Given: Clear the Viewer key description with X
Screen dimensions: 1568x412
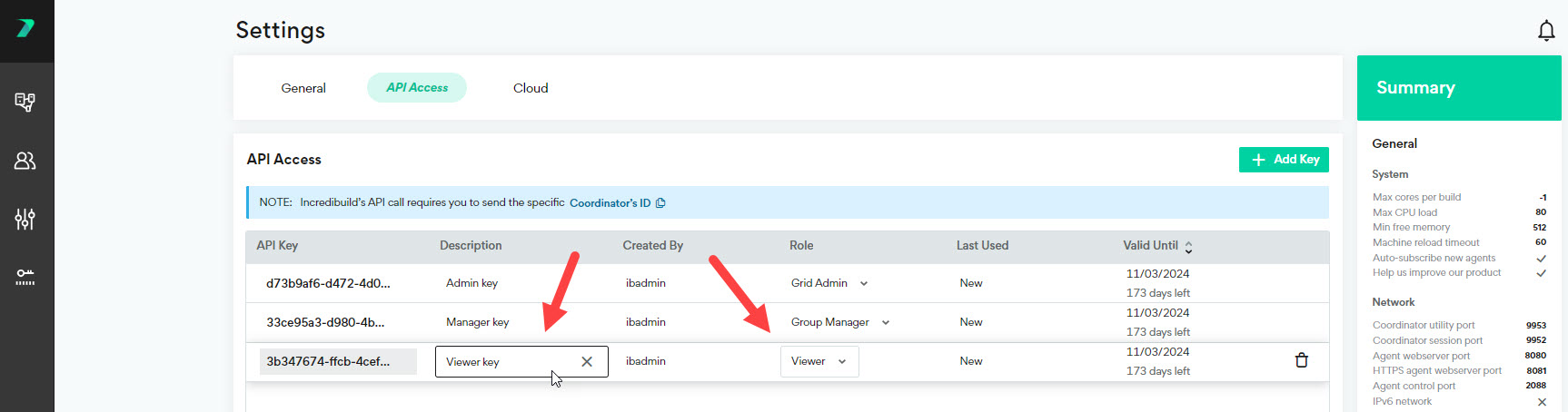Looking at the screenshot, I should tap(587, 362).
